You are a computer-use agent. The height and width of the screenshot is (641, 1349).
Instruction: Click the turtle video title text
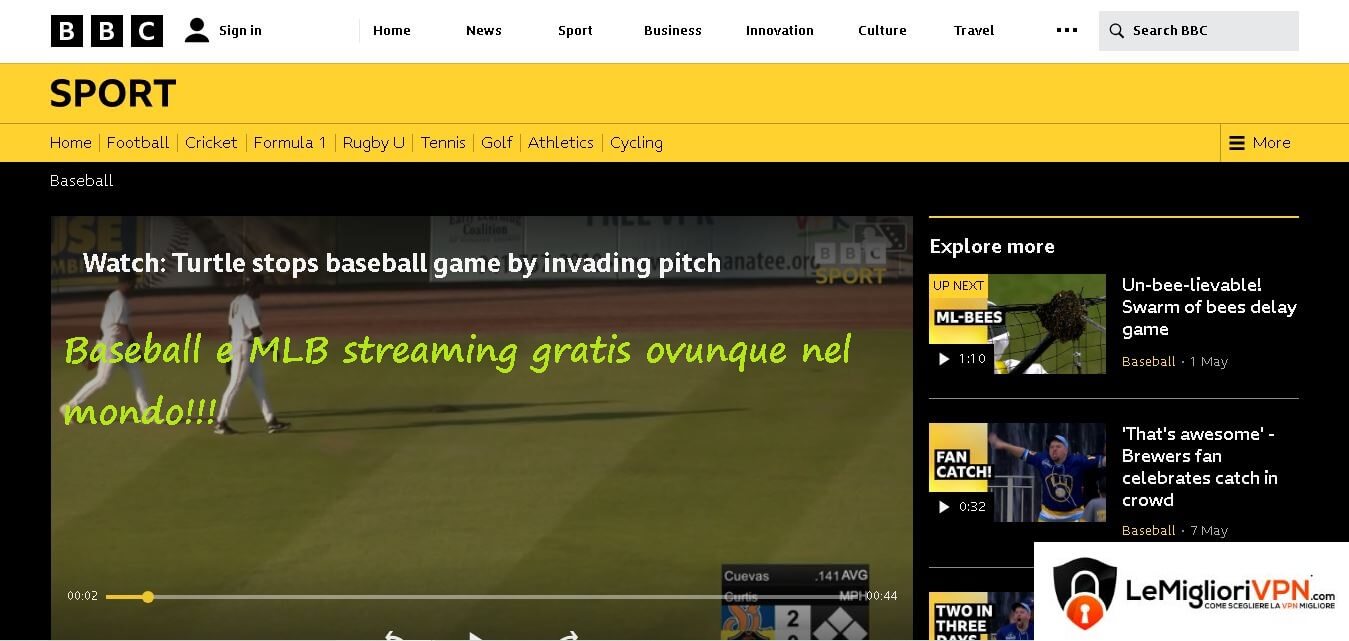[x=402, y=263]
